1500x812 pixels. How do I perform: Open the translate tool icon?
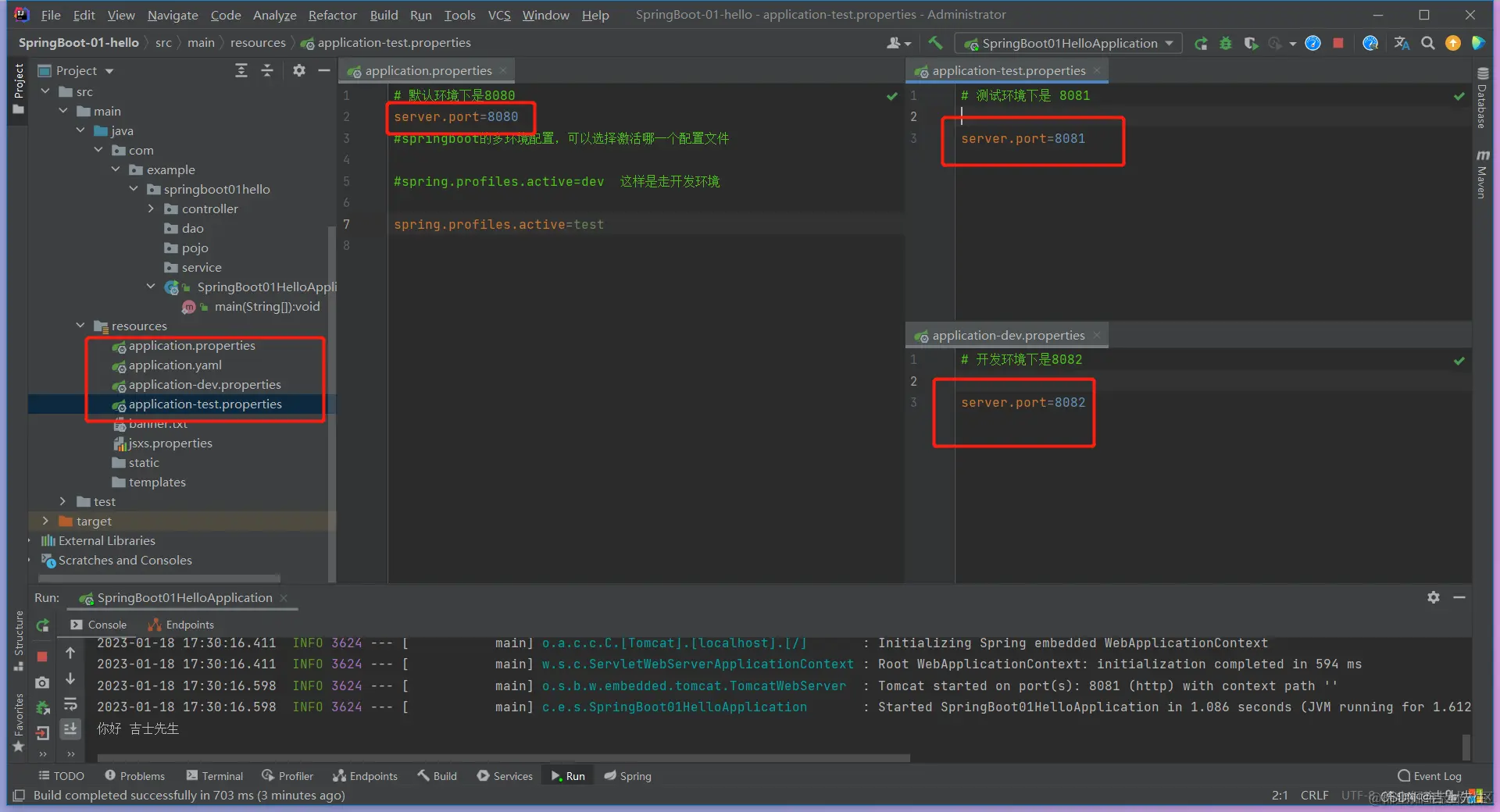click(x=1402, y=44)
